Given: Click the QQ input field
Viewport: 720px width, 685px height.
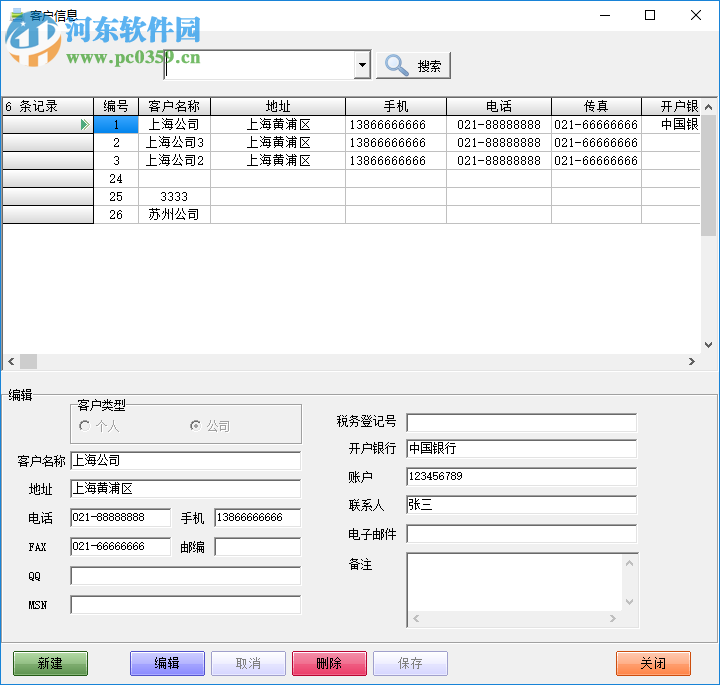Looking at the screenshot, I should click(186, 576).
